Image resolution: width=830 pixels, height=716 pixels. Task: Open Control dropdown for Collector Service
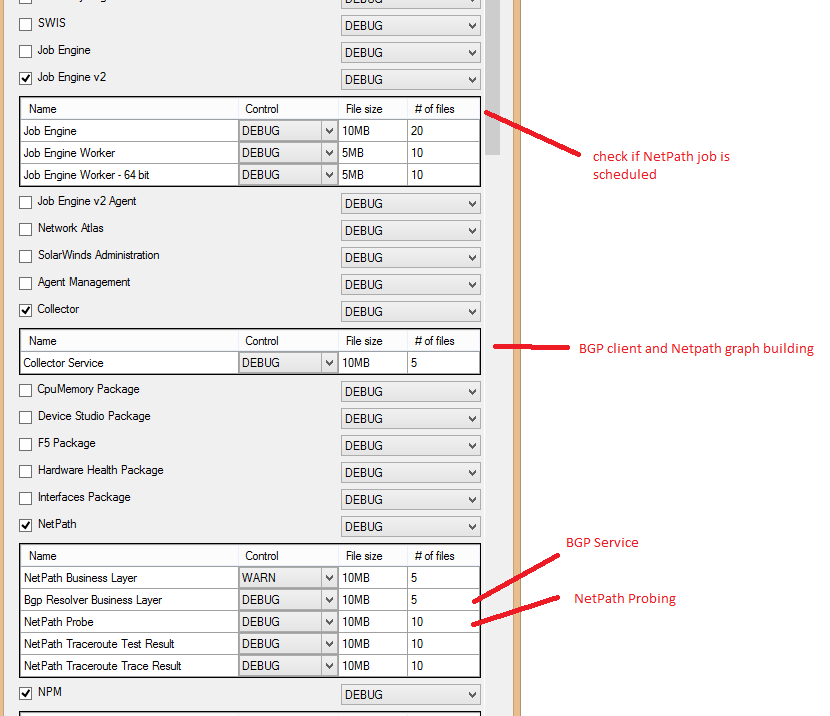pyautogui.click(x=288, y=363)
